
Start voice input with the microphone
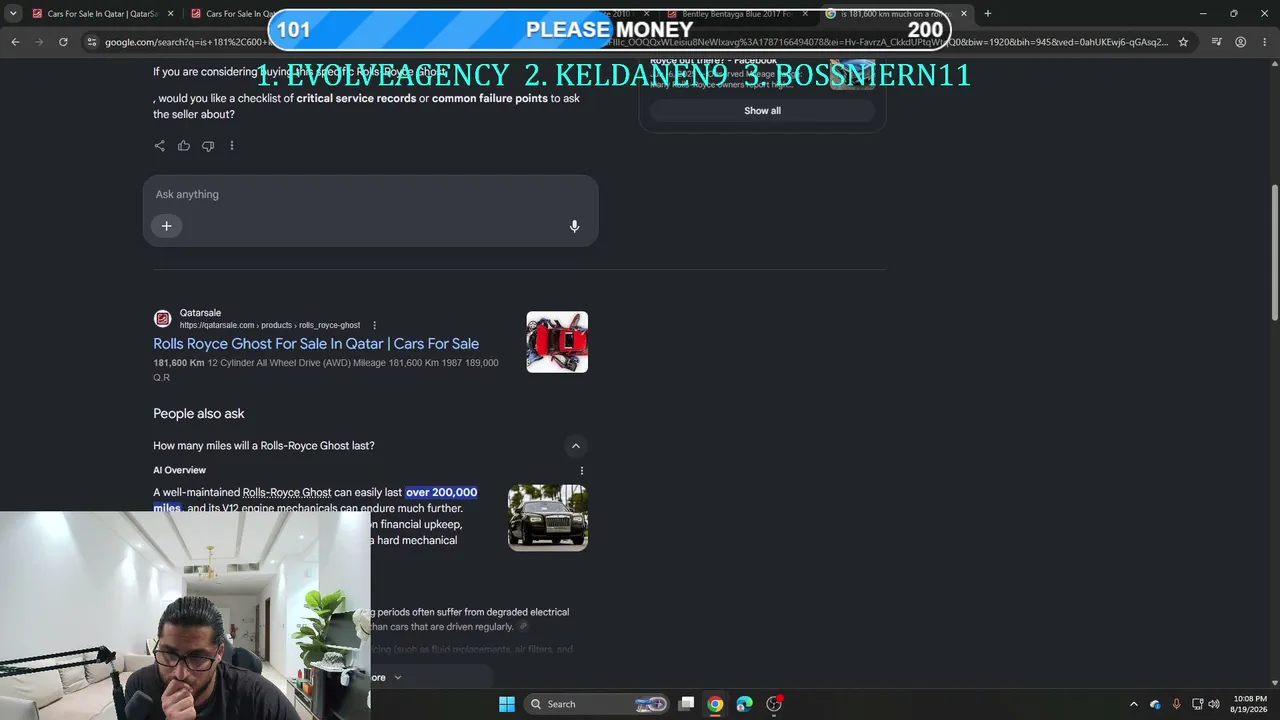(x=574, y=226)
